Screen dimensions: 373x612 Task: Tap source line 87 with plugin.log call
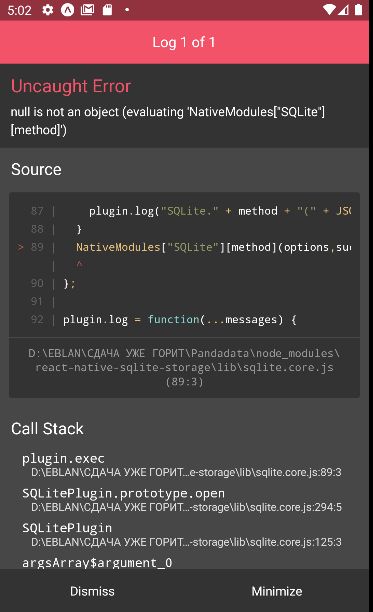tap(184, 211)
